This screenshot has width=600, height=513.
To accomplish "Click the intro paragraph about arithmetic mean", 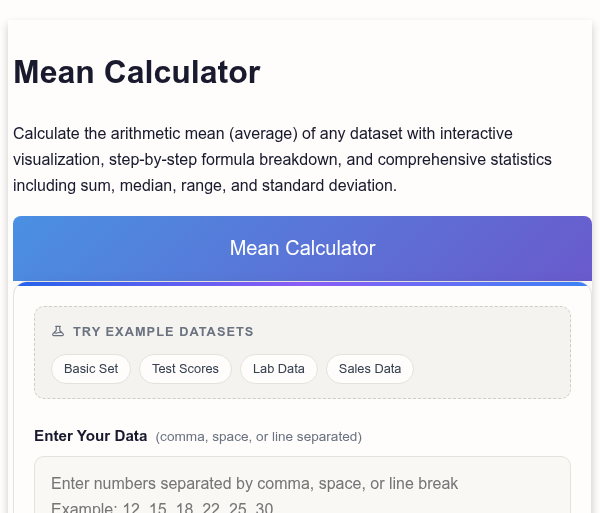I will (x=282, y=160).
